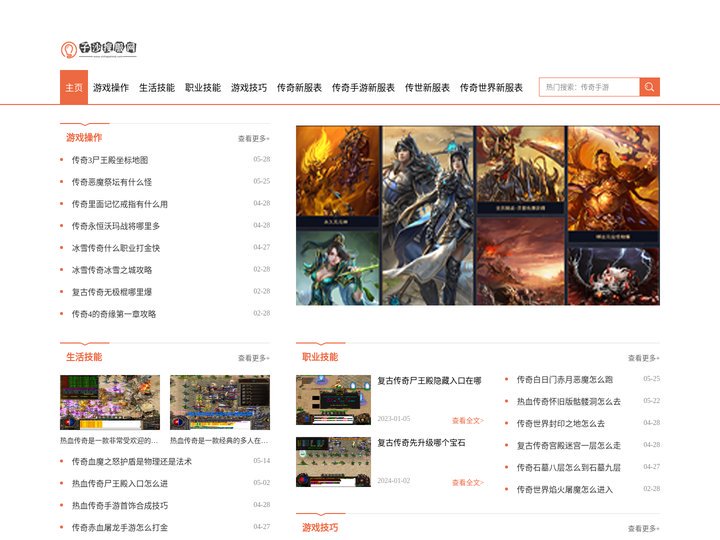Open the 生活技能 navigation menu item
Screen dimensions: 720x540
point(157,87)
